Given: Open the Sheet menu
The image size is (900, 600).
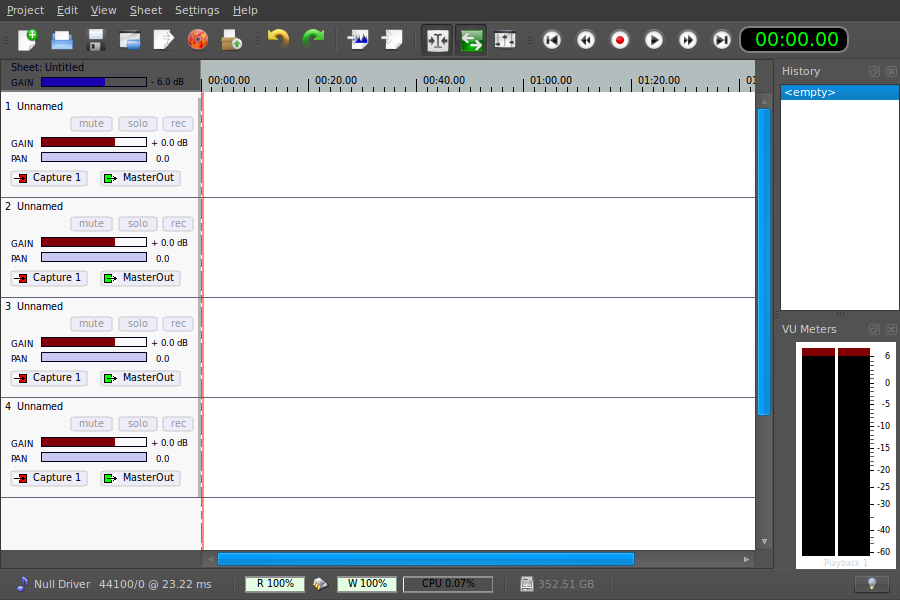Looking at the screenshot, I should tap(145, 10).
